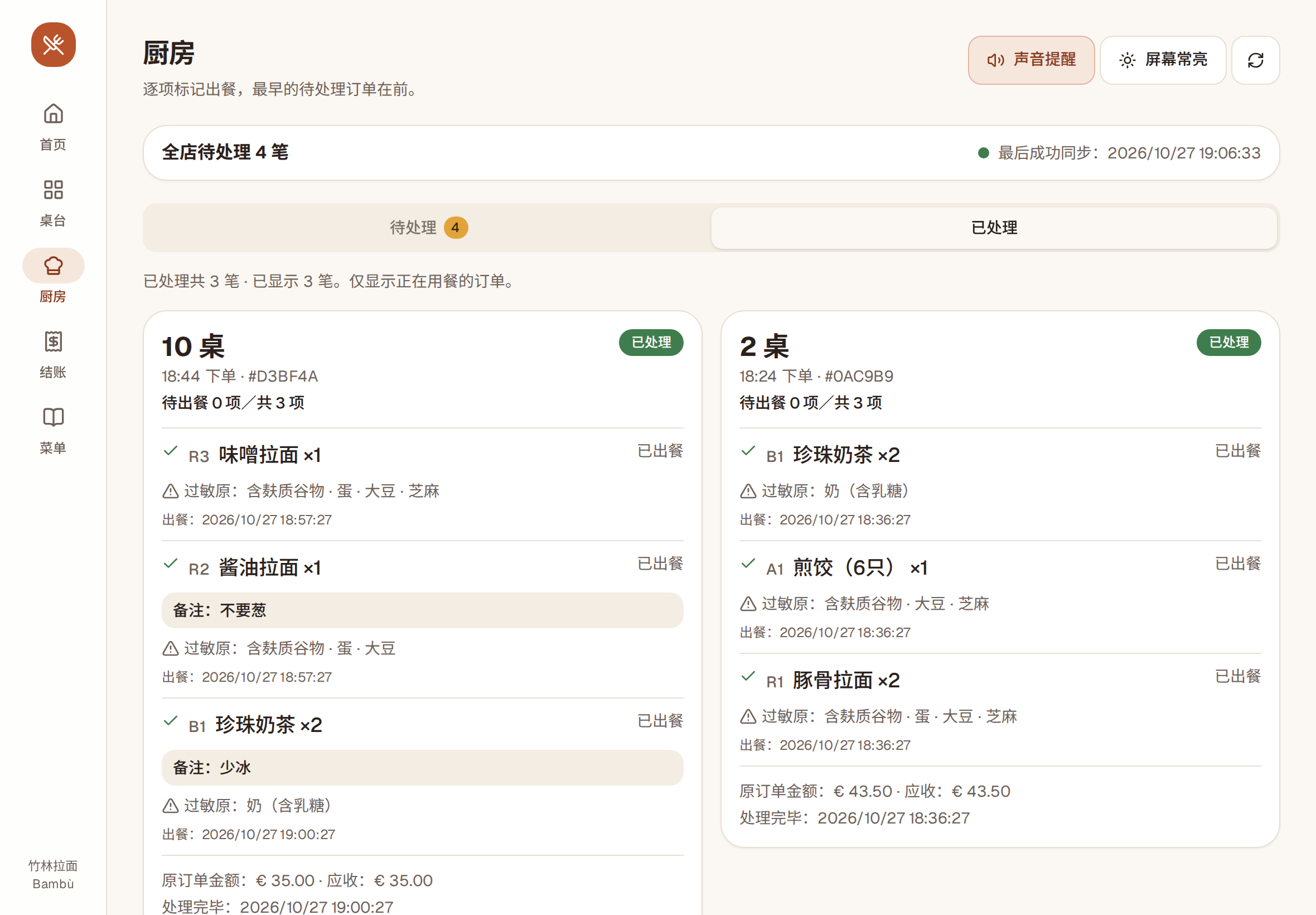Click the 2 桌 card title
Viewport: 1316px width, 915px height.
pos(765,346)
